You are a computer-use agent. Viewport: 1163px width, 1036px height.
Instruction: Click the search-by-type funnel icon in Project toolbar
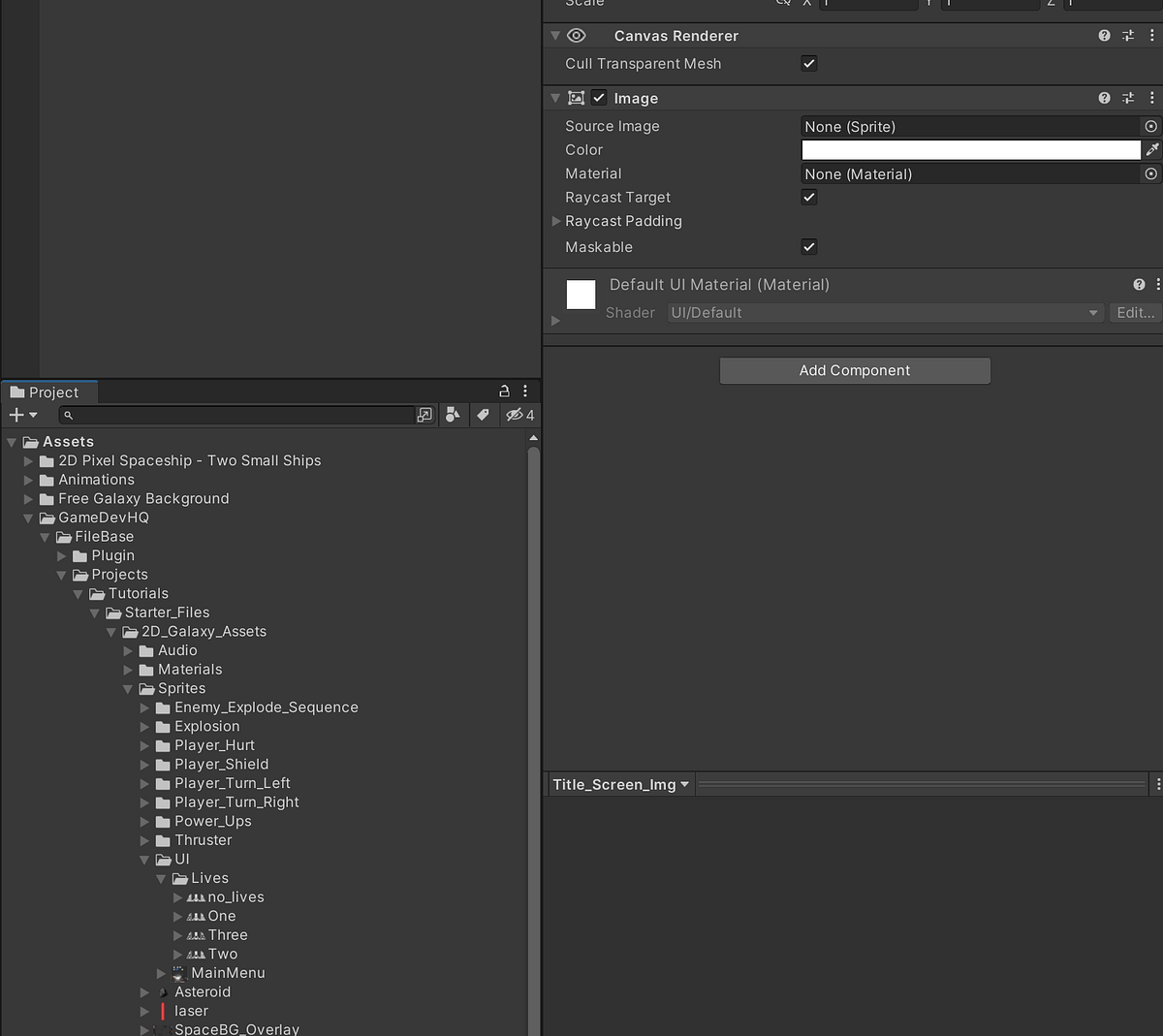tap(453, 415)
